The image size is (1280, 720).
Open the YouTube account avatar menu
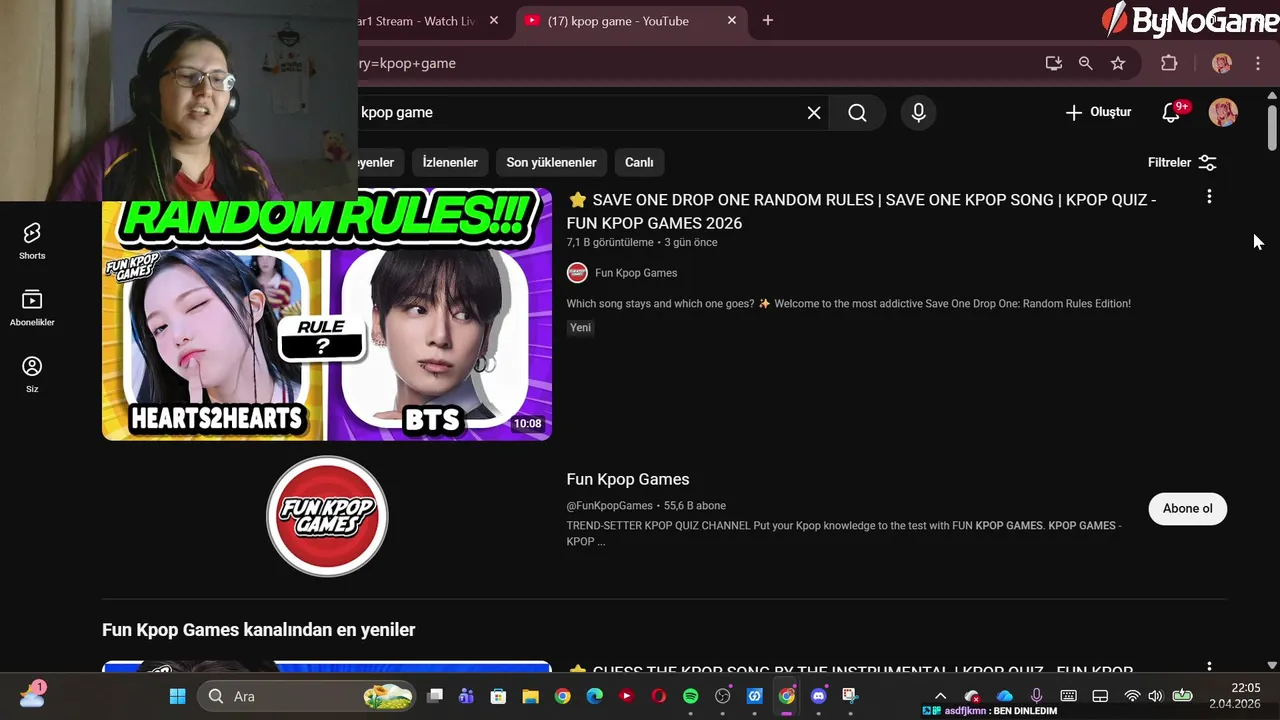pos(1223,112)
